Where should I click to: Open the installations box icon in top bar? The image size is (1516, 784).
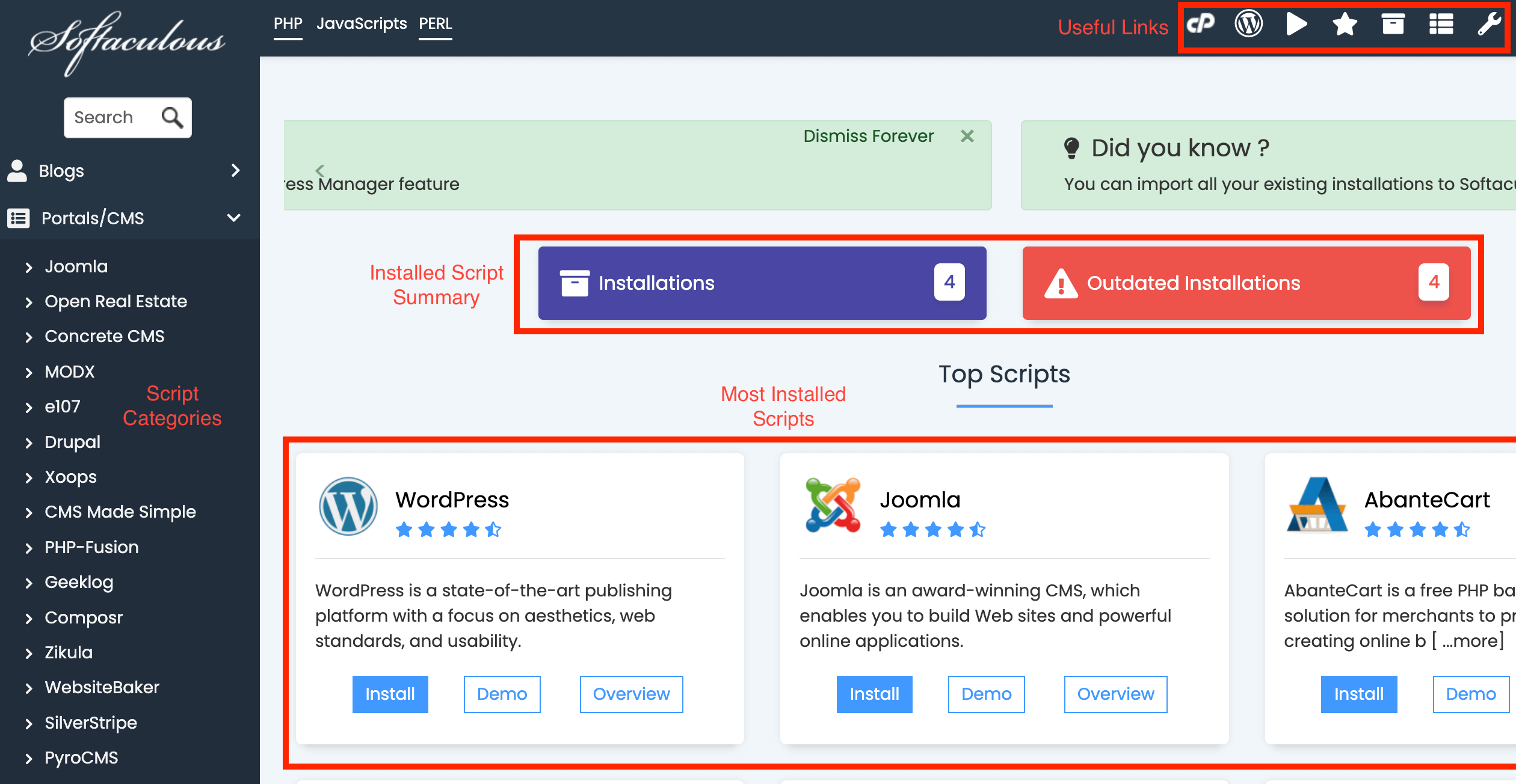point(1393,24)
